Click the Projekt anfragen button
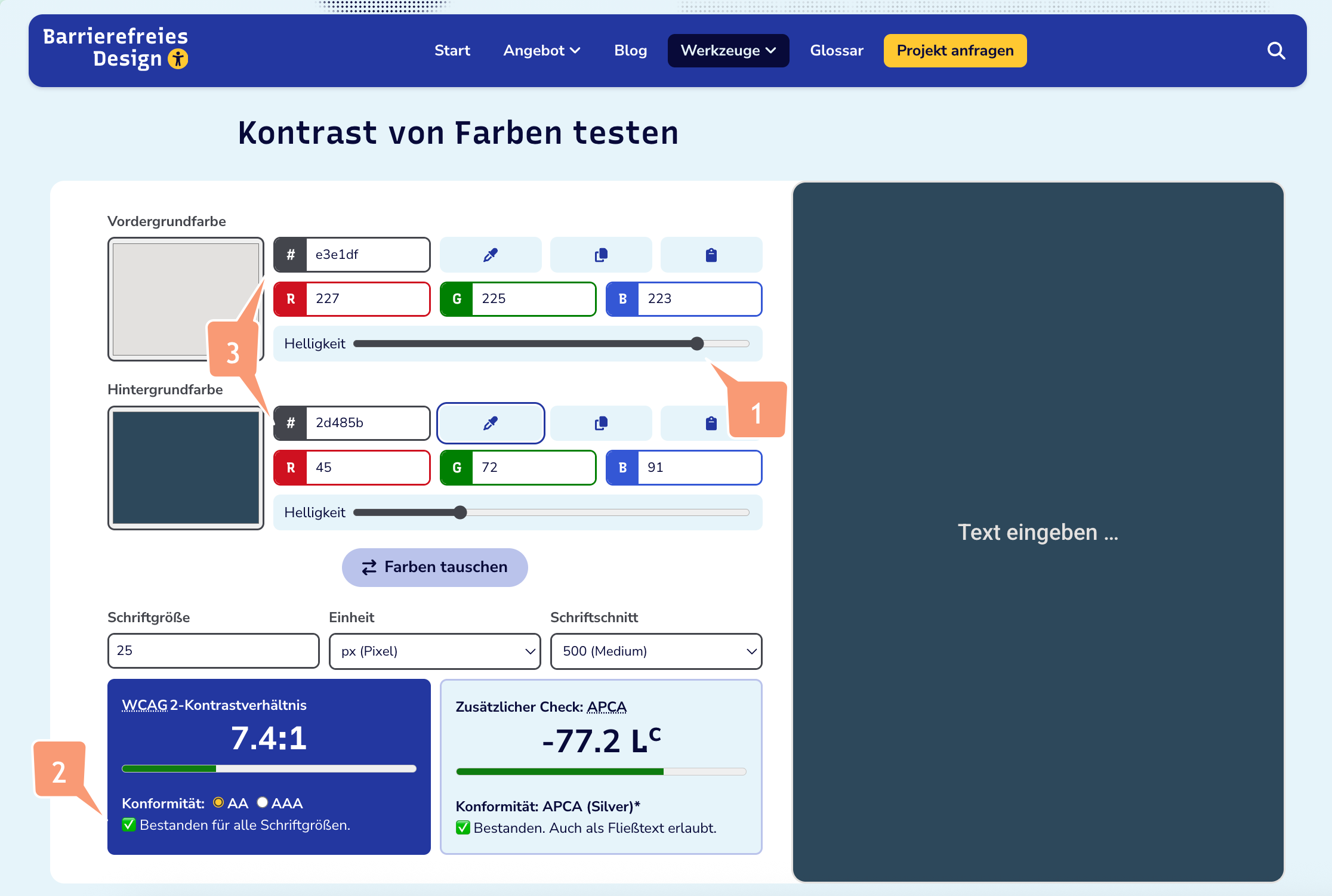1332x896 pixels. [x=955, y=51]
